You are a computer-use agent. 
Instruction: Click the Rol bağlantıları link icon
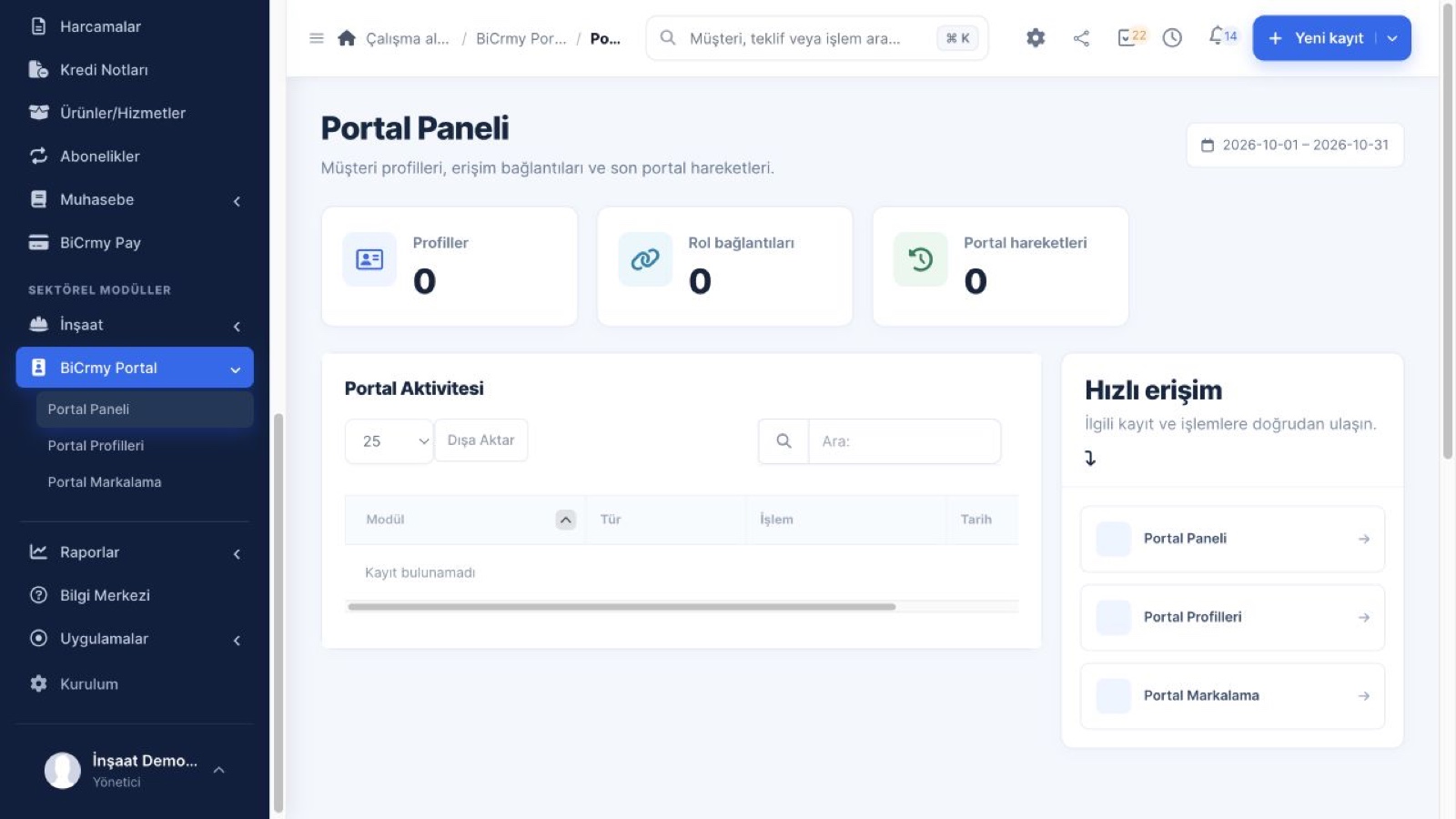pyautogui.click(x=645, y=259)
